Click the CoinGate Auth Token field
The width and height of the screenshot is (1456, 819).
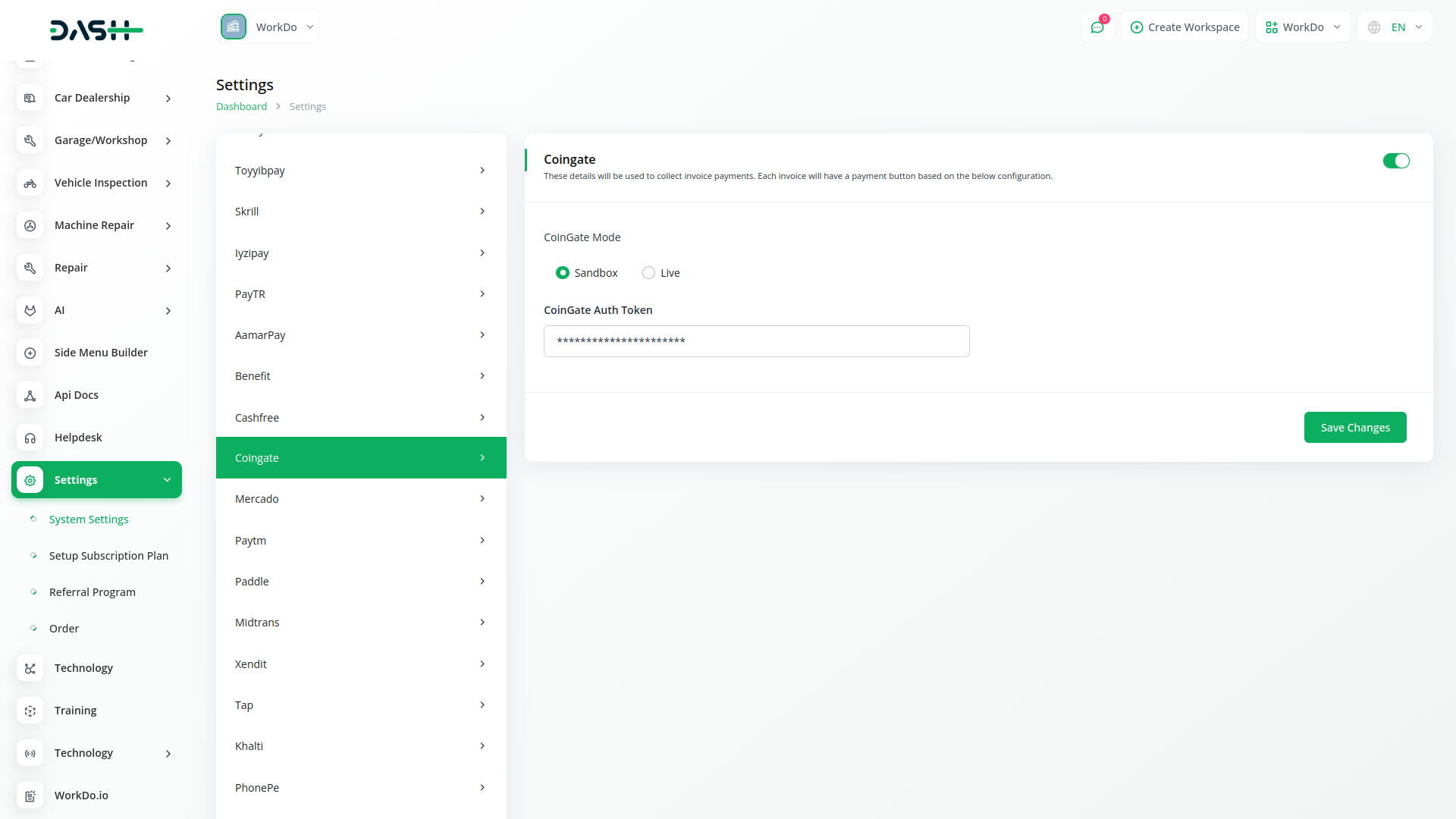(x=756, y=341)
